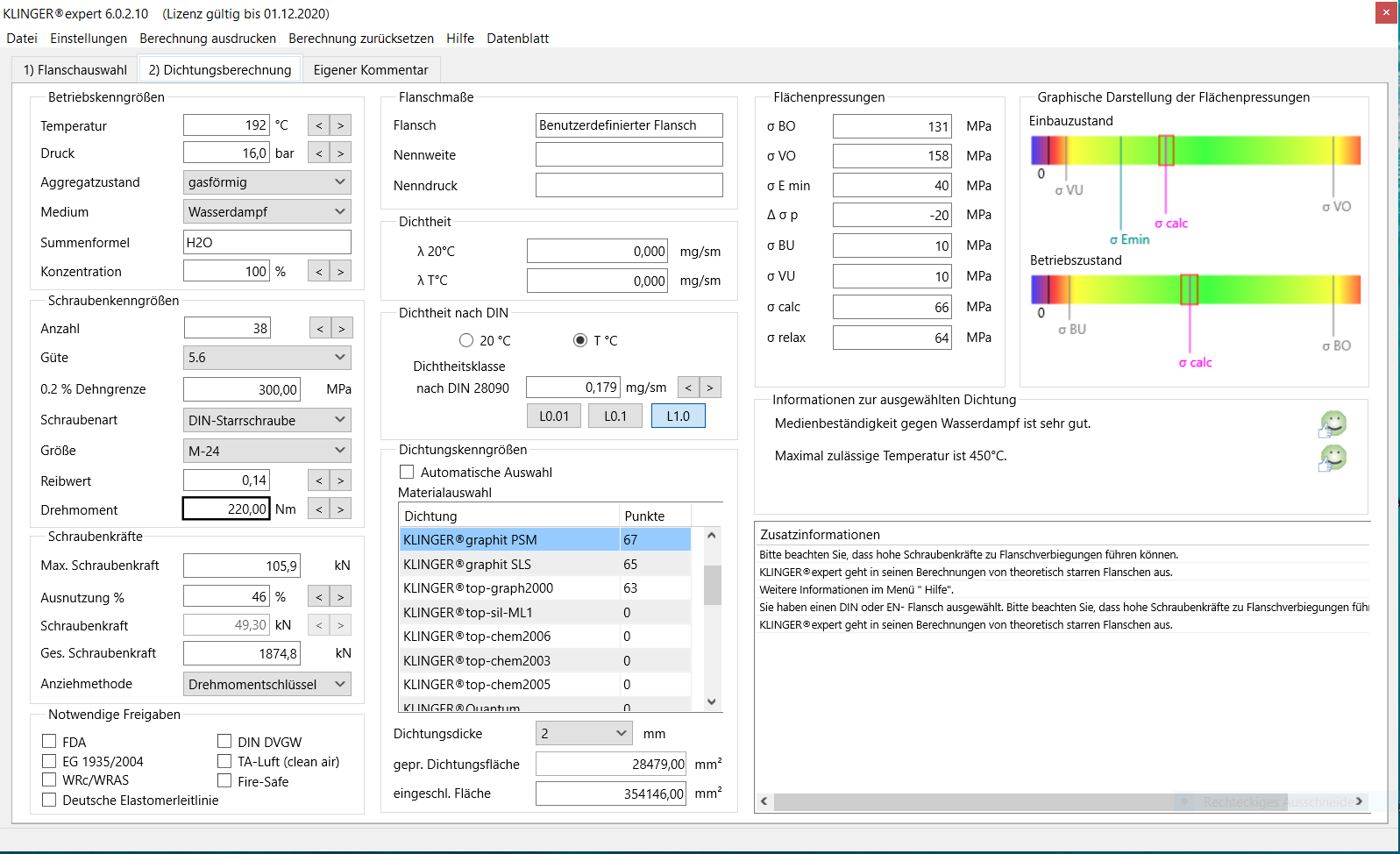This screenshot has height=854, width=1400.
Task: Enable Automatische Auswahl checkbox
Action: click(x=407, y=472)
